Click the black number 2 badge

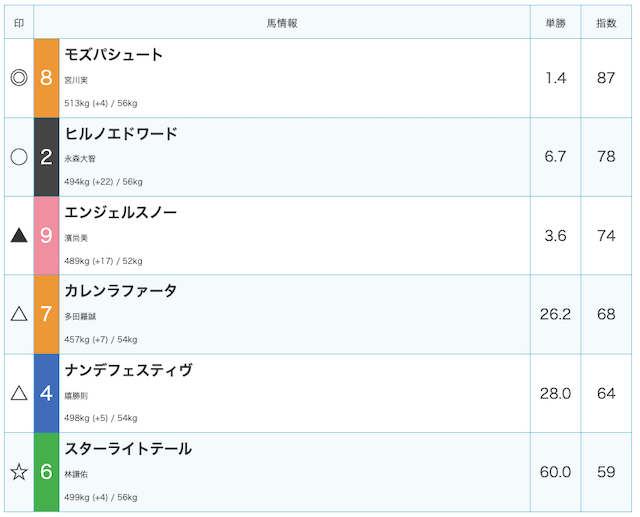(47, 157)
